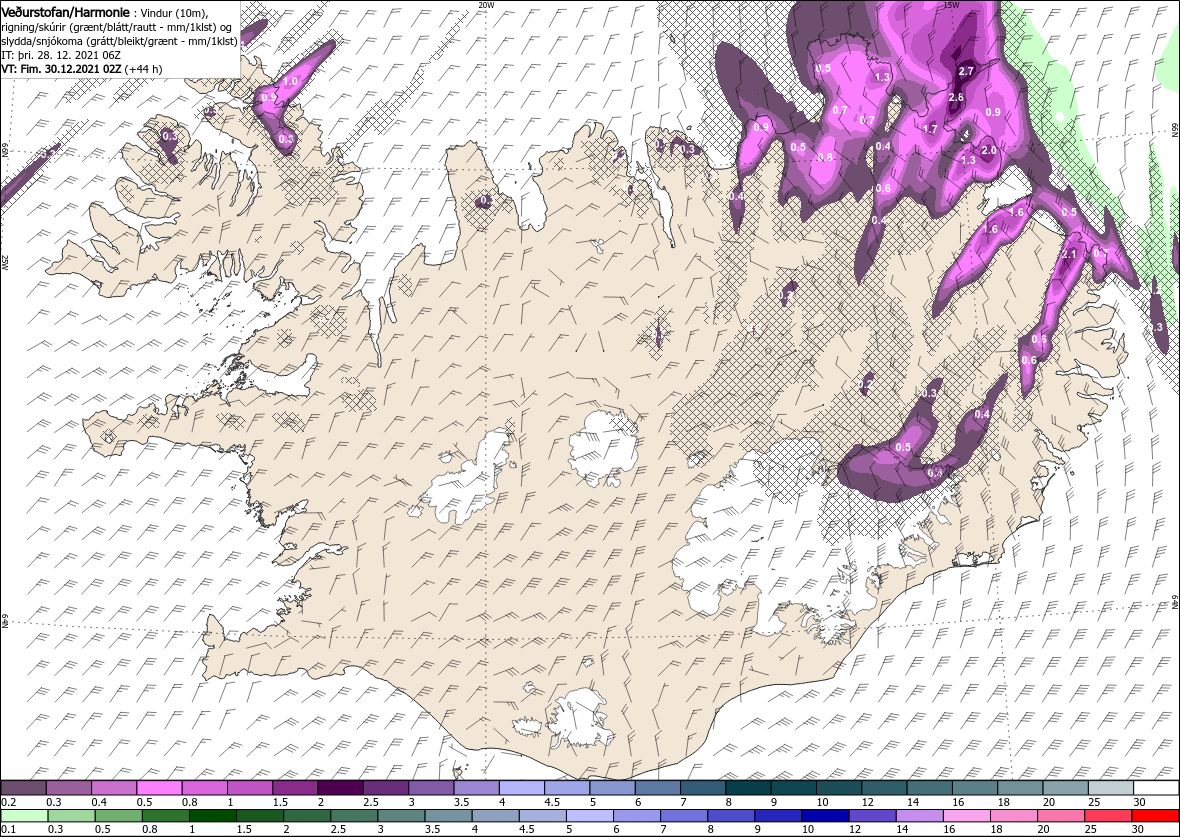1180x837 pixels.
Task: Click the 25W longitude label on left edge
Action: 5,263
